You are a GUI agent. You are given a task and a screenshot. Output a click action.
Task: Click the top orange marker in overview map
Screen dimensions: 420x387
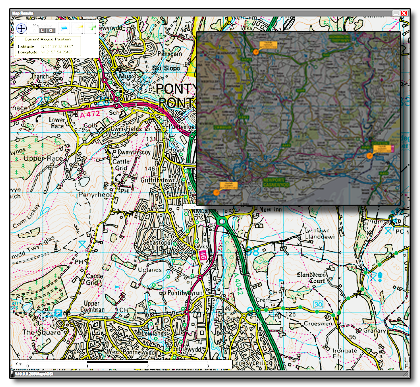tap(256, 52)
